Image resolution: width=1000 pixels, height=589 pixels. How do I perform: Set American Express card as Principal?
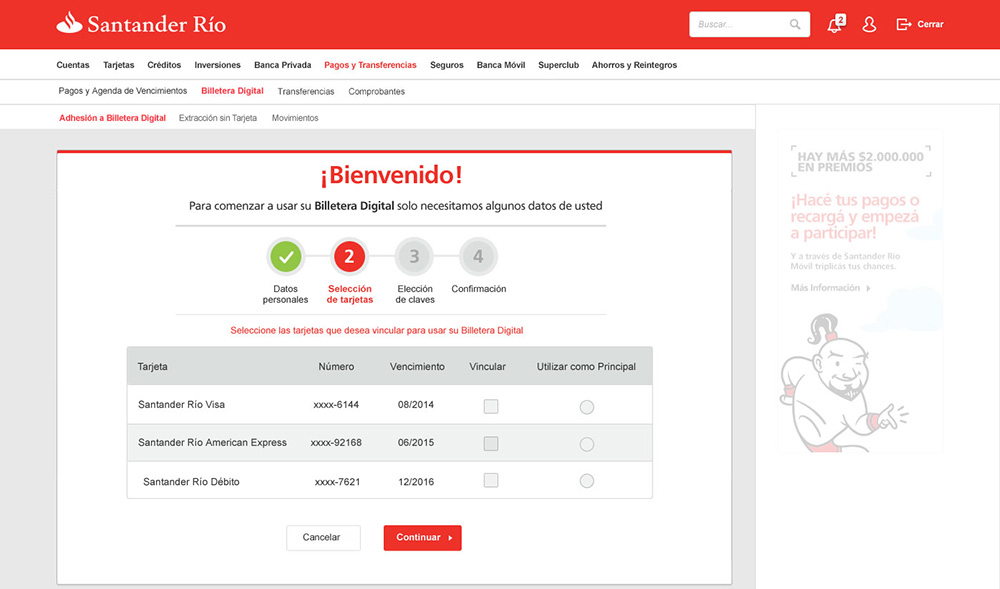[587, 444]
